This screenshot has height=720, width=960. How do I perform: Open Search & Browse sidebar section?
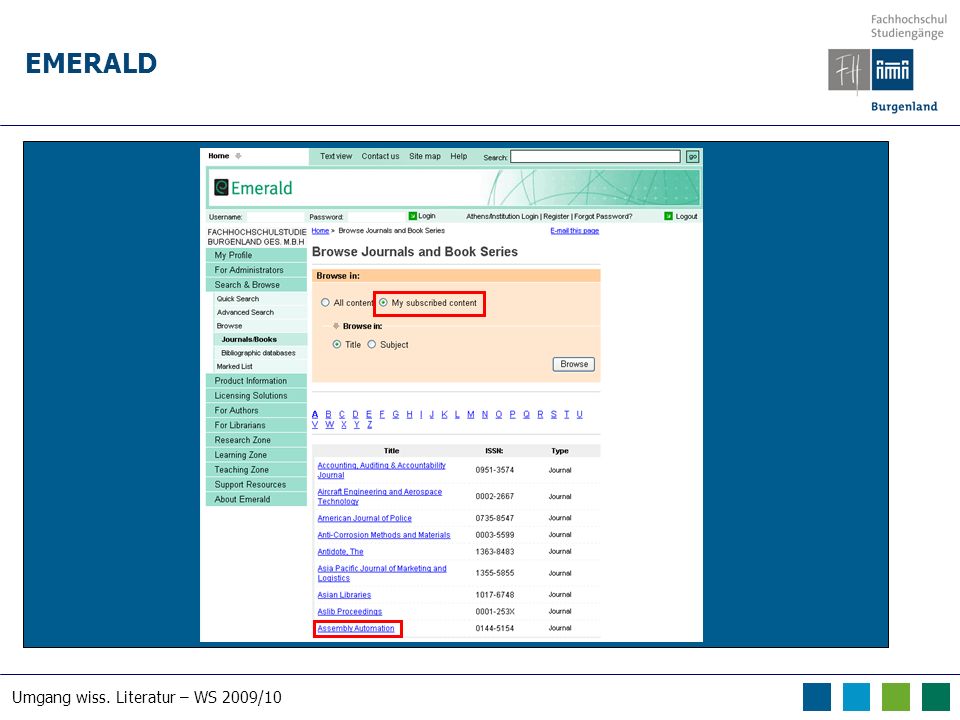pos(257,285)
